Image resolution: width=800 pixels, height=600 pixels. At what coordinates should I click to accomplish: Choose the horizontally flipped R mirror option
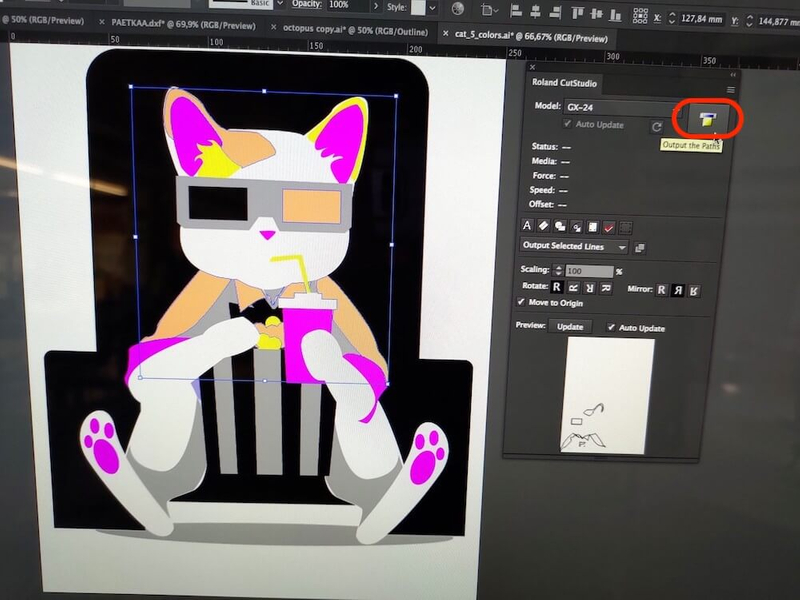pyautogui.click(x=677, y=290)
